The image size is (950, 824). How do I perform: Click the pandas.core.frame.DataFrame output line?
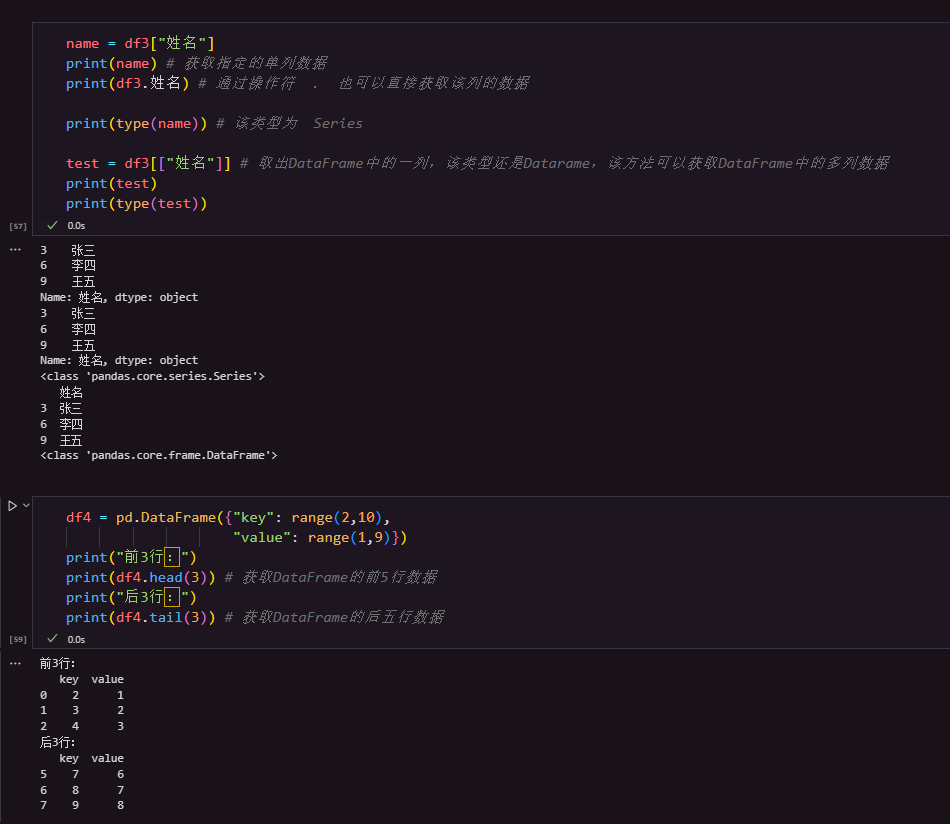click(x=159, y=455)
